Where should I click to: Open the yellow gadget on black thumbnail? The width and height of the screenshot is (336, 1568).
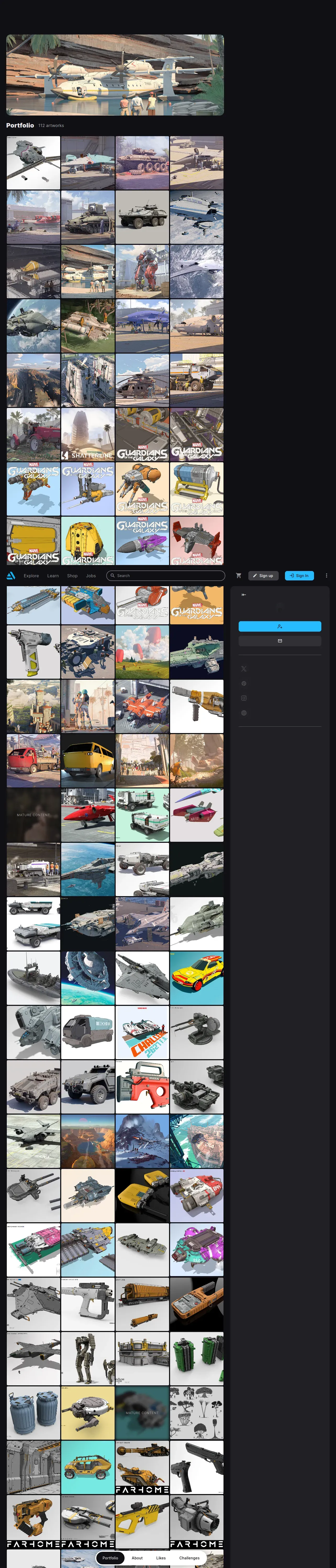[142, 1196]
